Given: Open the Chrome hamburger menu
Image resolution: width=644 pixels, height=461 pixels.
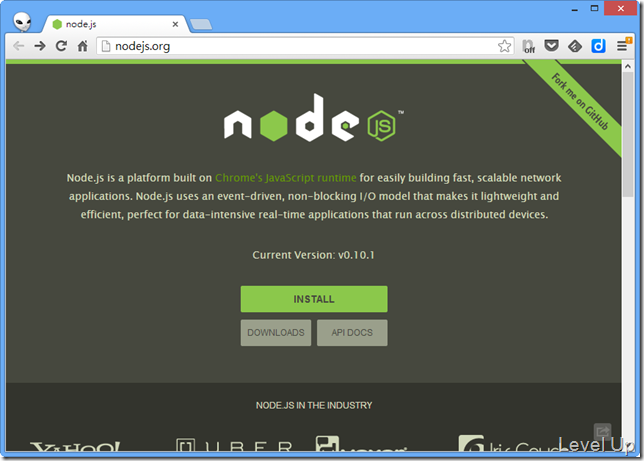Looking at the screenshot, I should (622, 46).
